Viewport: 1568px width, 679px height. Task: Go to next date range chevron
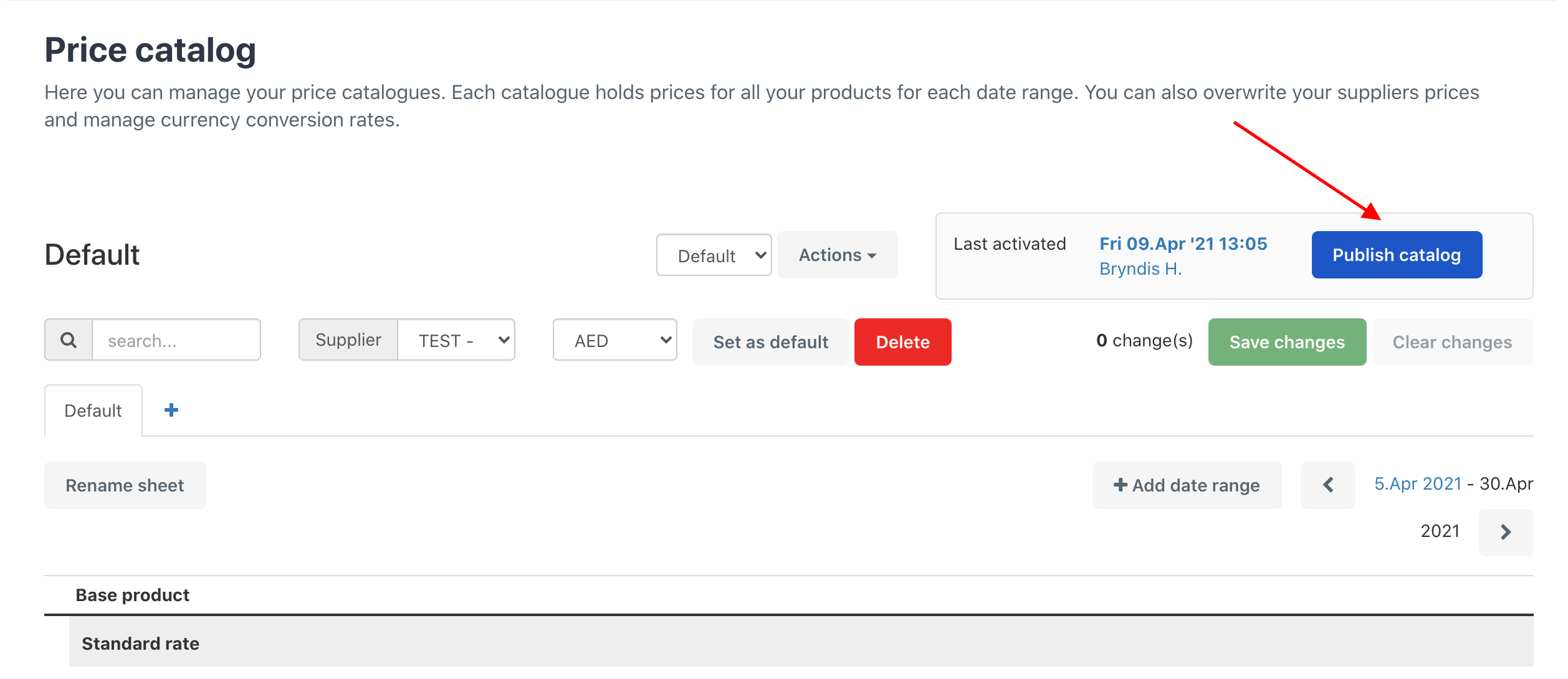point(1506,532)
